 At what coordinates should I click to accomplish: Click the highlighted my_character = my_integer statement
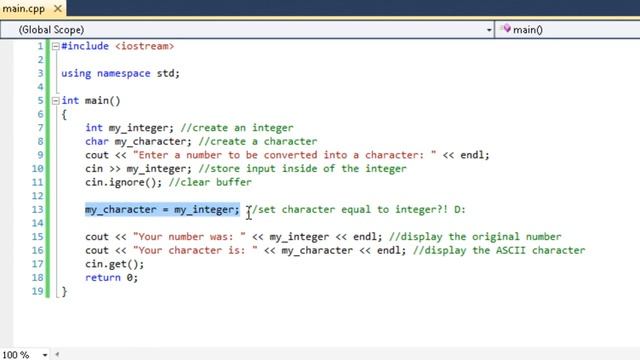(x=162, y=209)
